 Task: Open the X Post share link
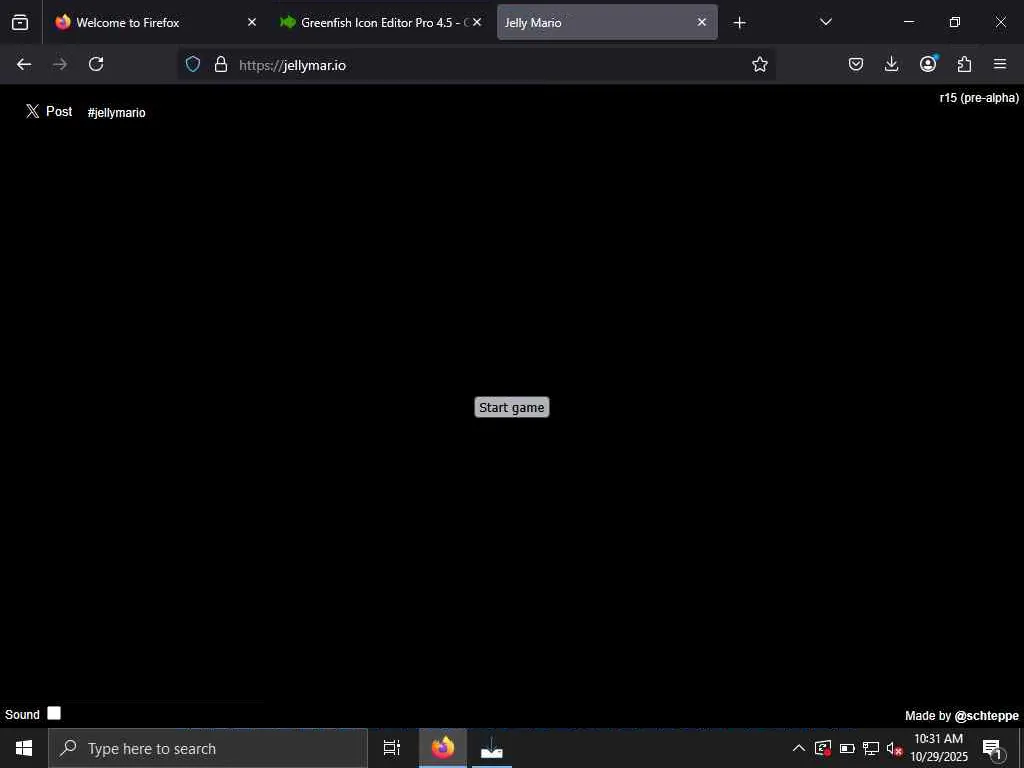pos(49,112)
